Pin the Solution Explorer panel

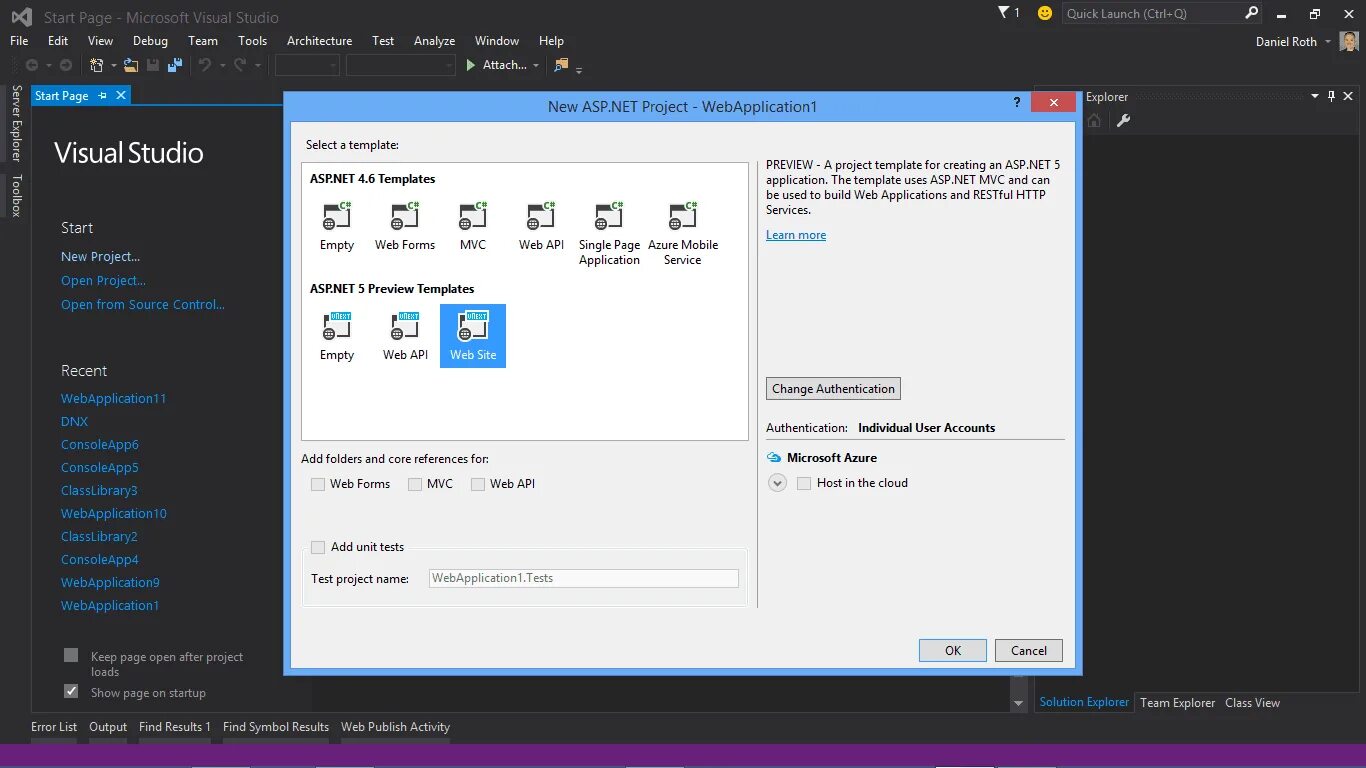(x=1331, y=97)
